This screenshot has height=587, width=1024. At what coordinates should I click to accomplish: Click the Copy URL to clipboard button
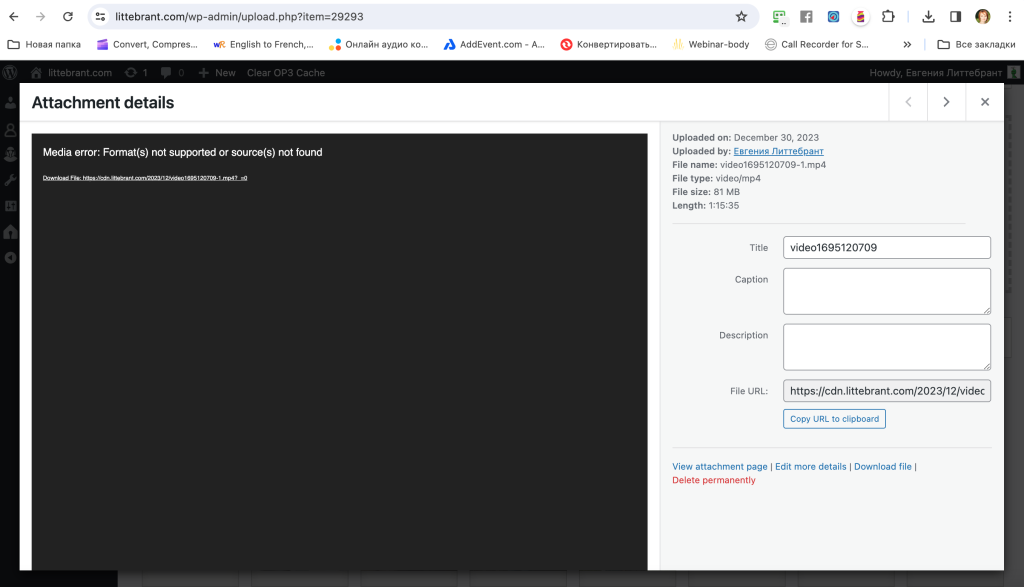click(x=834, y=419)
